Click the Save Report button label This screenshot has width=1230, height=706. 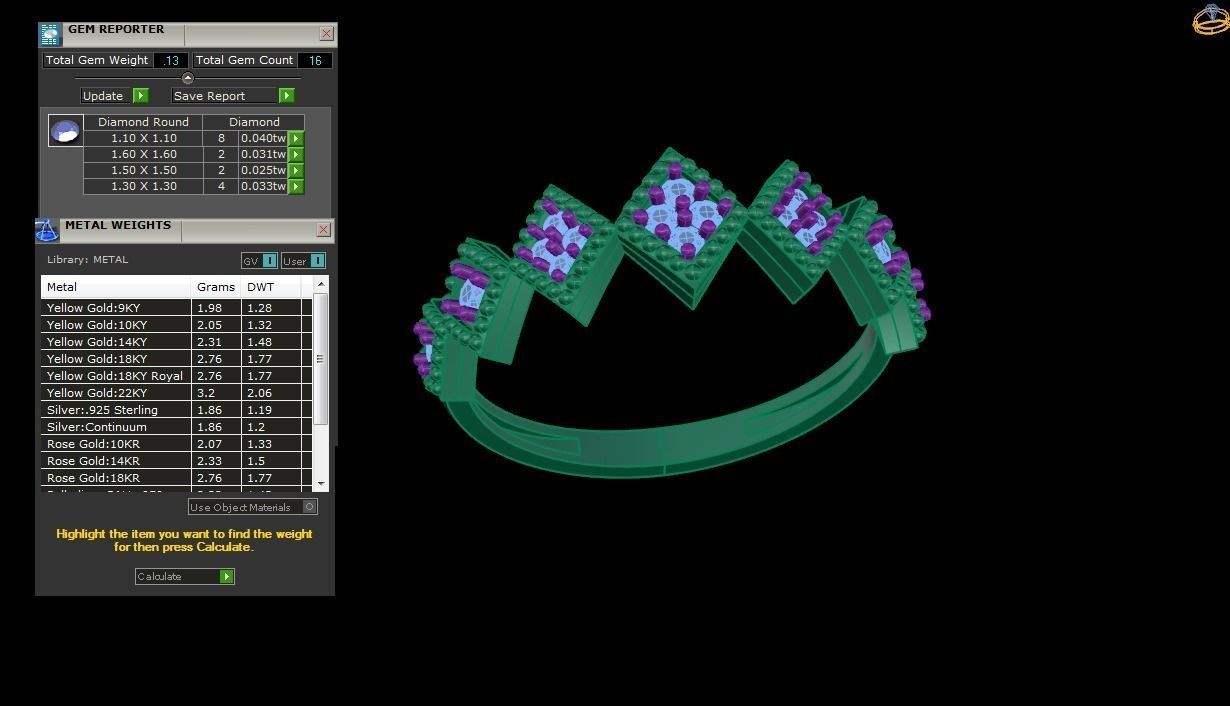click(x=209, y=96)
